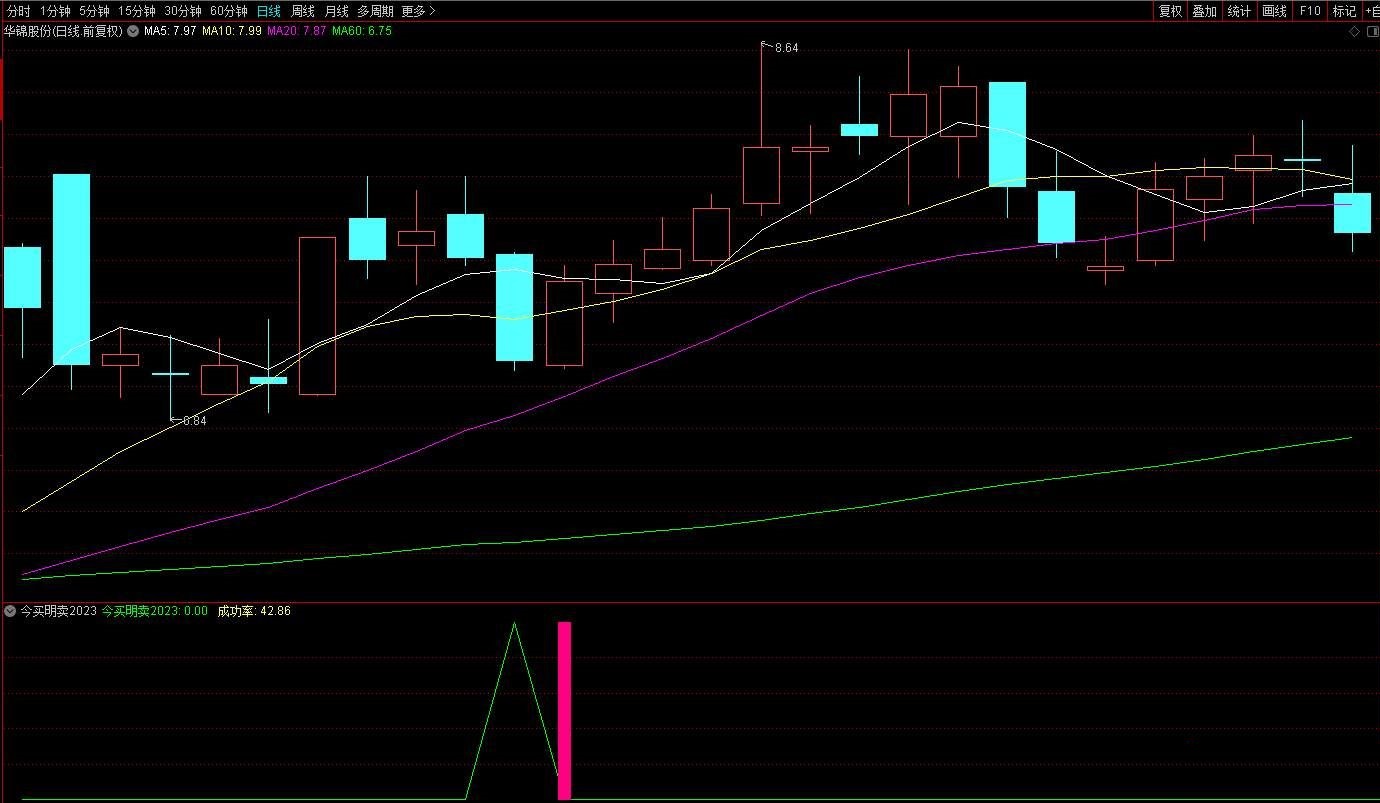Select the 1分钟 period tab
This screenshot has width=1380, height=803.
[55, 11]
